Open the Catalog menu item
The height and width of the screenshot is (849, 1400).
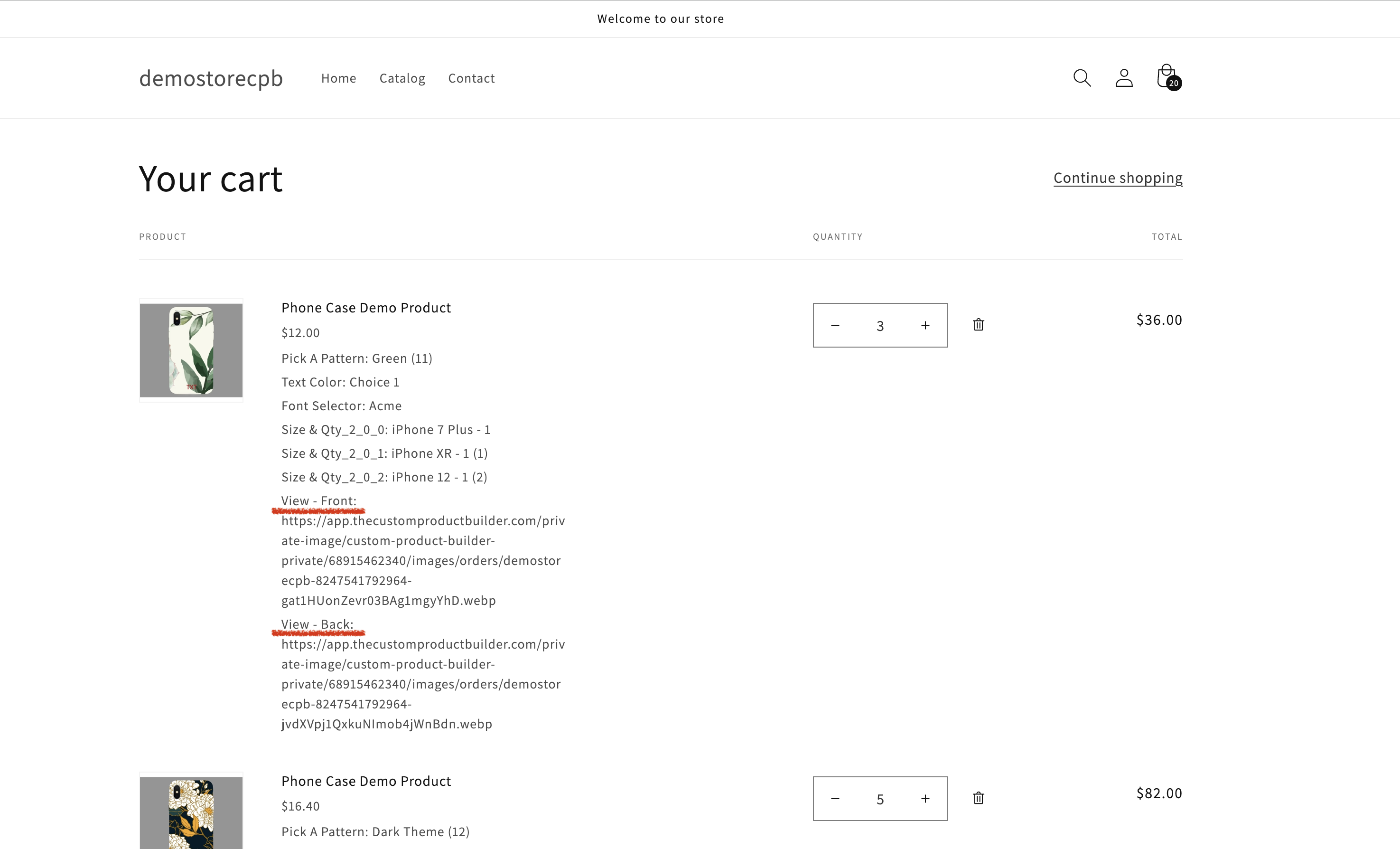click(x=402, y=78)
